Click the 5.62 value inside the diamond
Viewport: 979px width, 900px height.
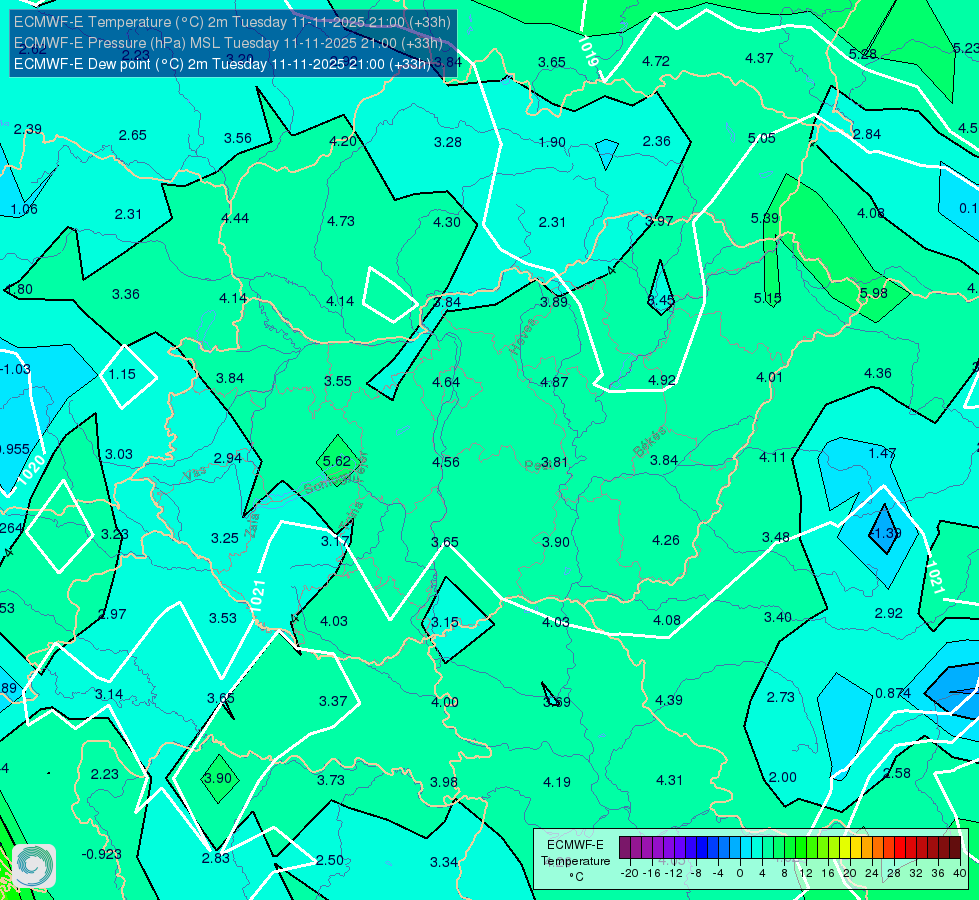click(x=337, y=461)
